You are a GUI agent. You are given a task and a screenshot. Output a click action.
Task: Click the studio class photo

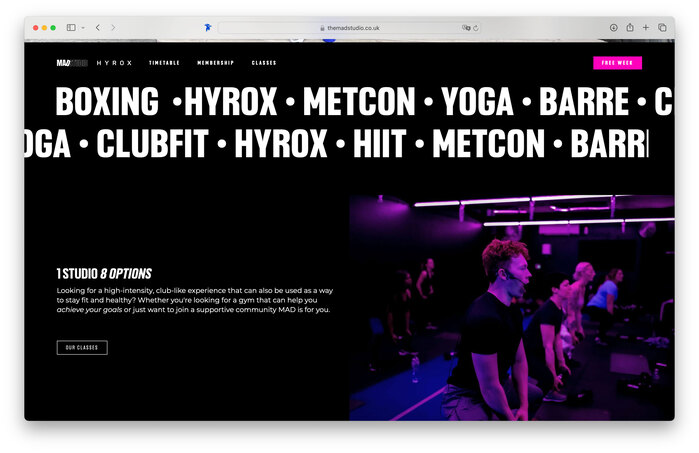pyautogui.click(x=512, y=308)
